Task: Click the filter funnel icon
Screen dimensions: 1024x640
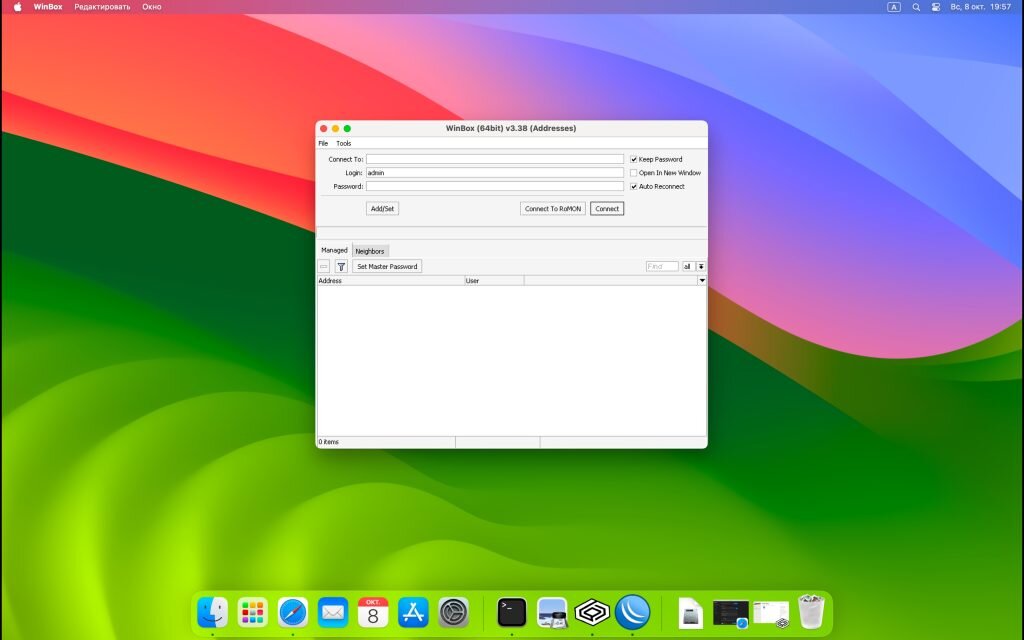Action: pyautogui.click(x=341, y=266)
